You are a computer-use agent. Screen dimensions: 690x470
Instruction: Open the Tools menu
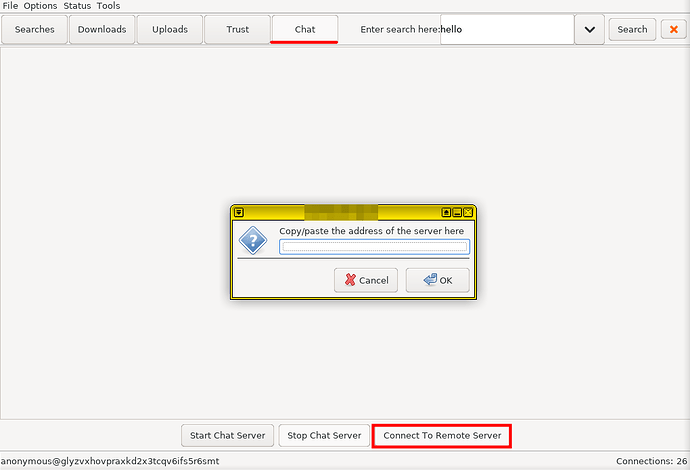coord(108,6)
